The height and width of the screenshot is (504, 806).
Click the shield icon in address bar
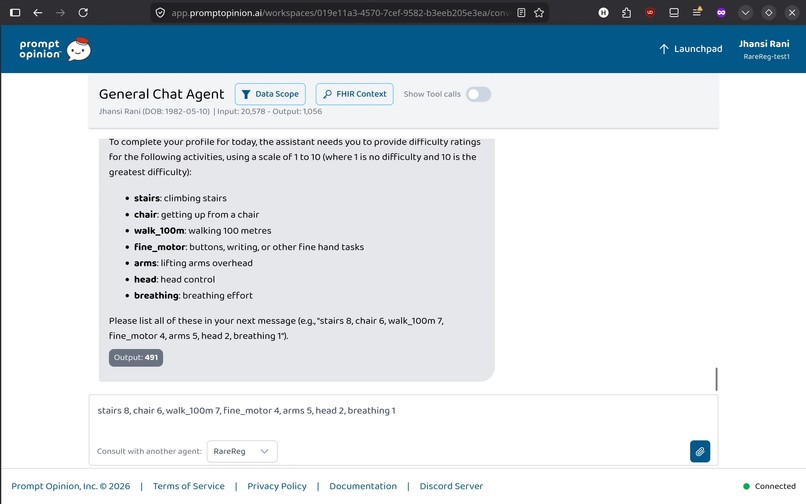point(160,12)
